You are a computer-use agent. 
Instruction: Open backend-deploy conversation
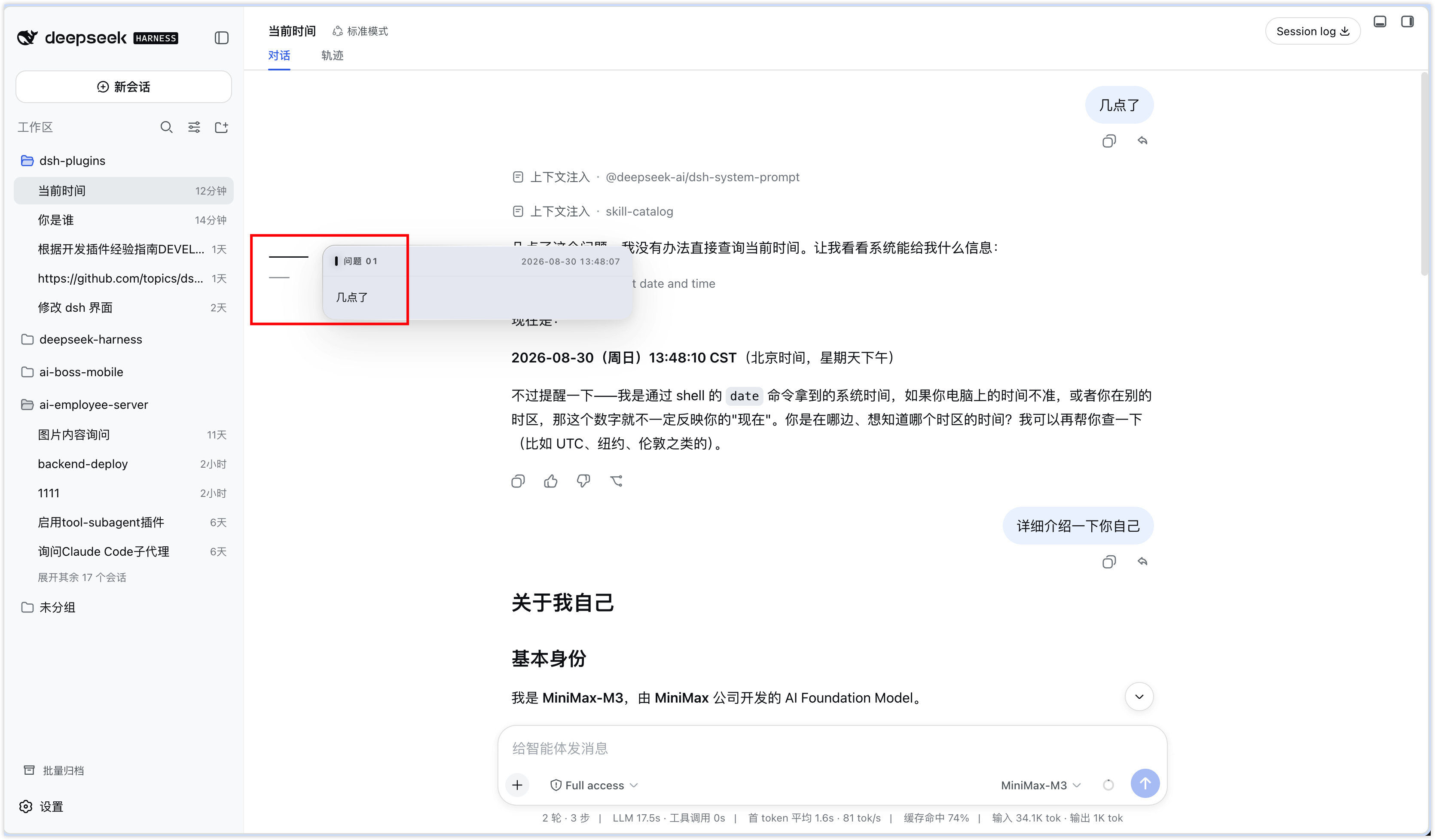pos(124,464)
